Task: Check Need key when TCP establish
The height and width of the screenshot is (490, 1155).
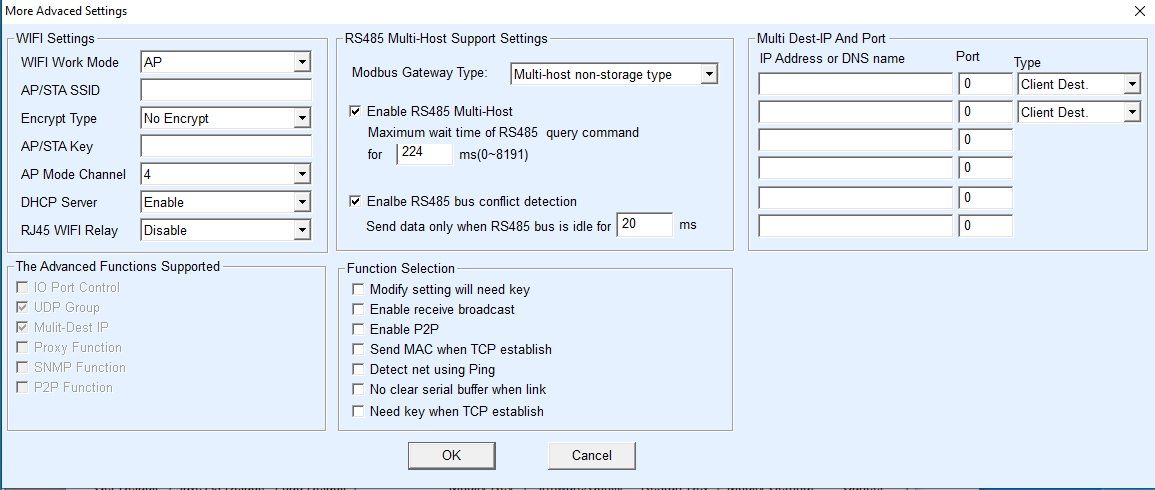Action: (x=358, y=411)
